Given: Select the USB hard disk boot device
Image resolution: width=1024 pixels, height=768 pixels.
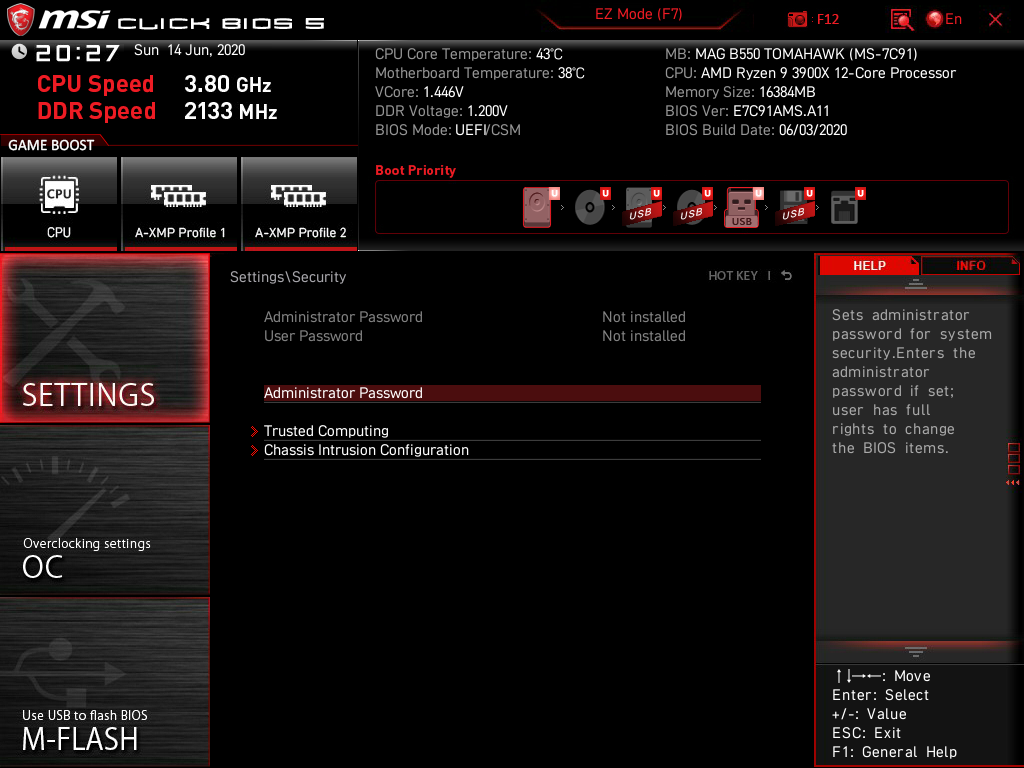Looking at the screenshot, I should pyautogui.click(x=643, y=207).
